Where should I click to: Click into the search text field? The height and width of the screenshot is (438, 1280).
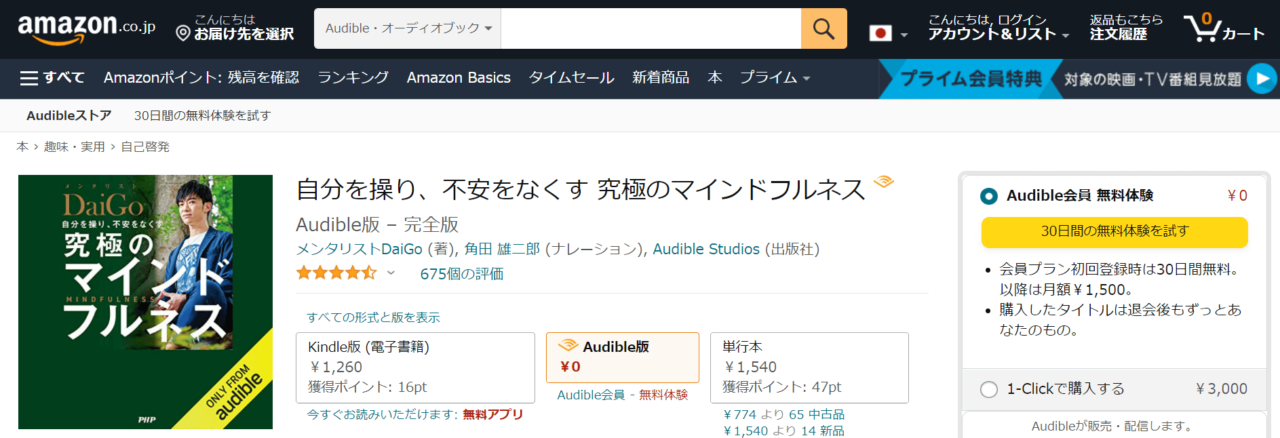coord(650,29)
